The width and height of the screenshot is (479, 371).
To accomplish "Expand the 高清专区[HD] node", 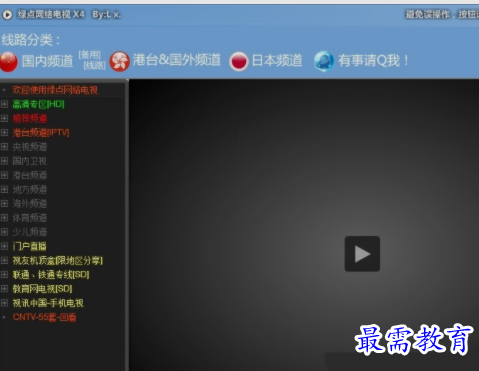I will click(x=4, y=104).
